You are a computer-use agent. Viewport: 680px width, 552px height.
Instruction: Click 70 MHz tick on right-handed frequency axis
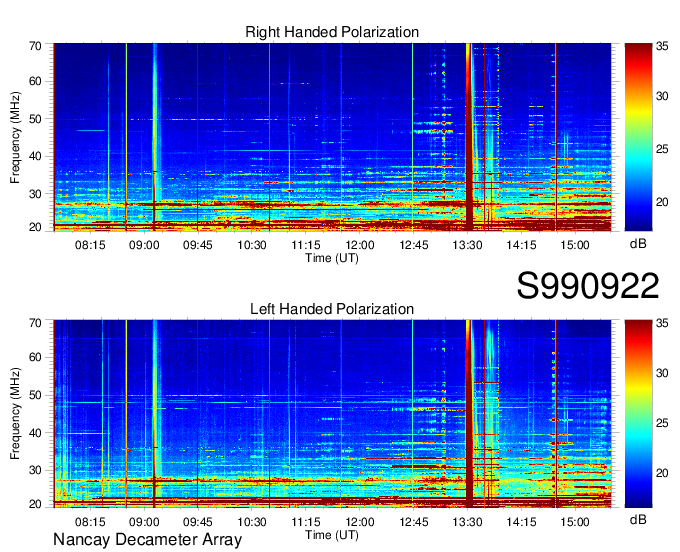tap(35, 46)
